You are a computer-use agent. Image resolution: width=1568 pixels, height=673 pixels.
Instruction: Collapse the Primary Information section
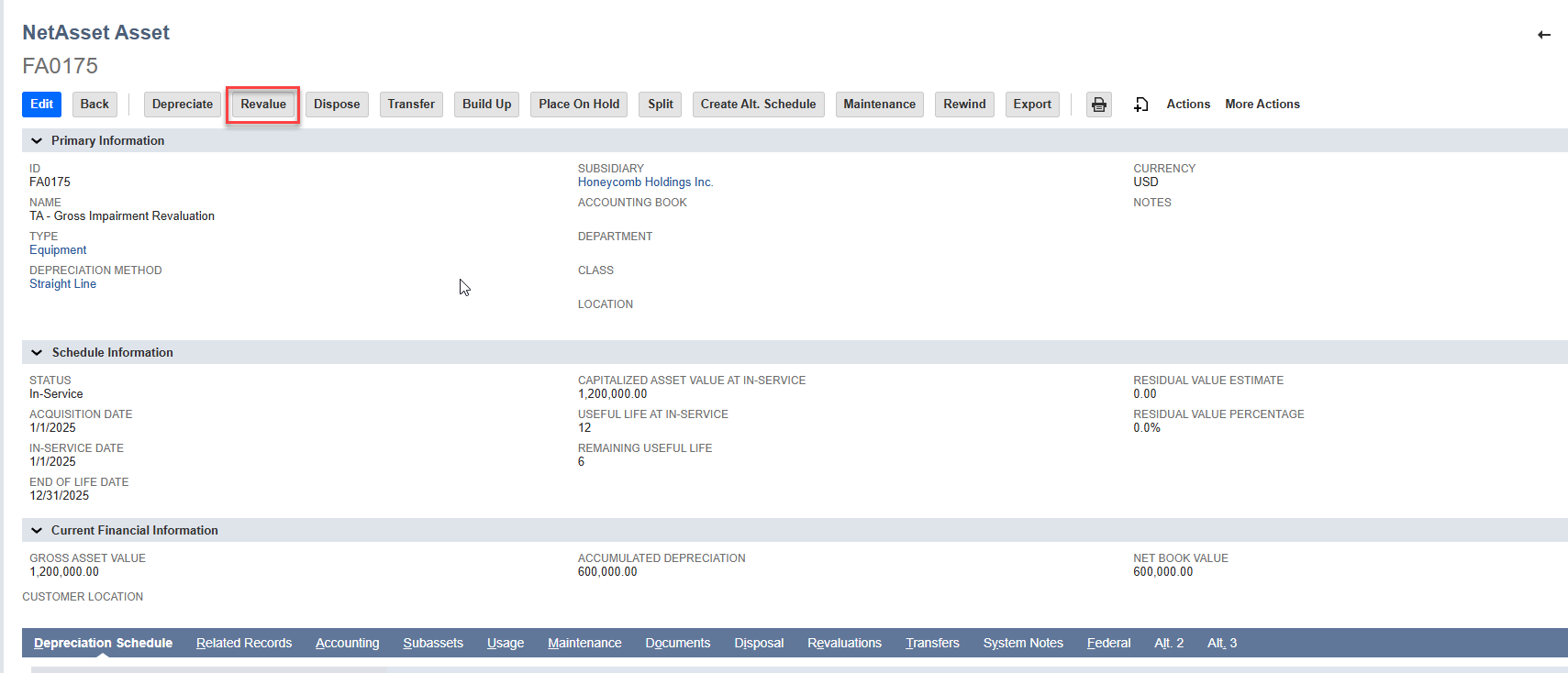click(37, 140)
